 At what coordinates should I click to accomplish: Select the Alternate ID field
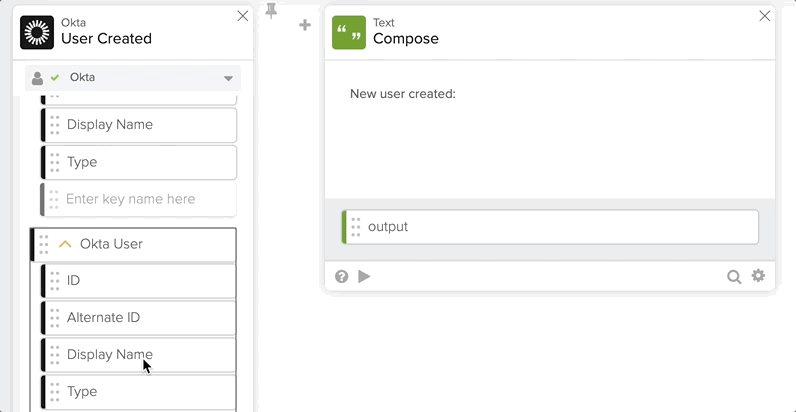point(140,318)
